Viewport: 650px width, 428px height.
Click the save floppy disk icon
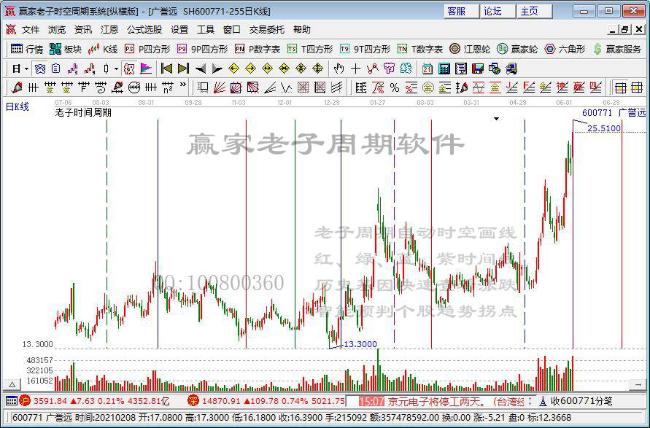tap(478, 69)
